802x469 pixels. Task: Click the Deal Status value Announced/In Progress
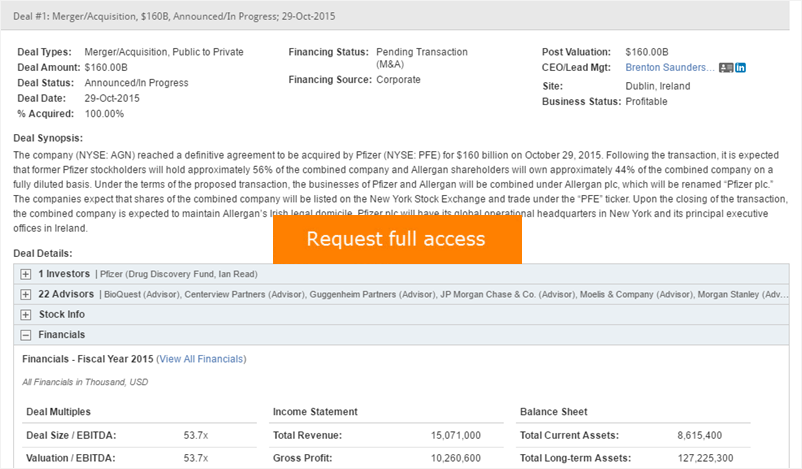tap(136, 83)
